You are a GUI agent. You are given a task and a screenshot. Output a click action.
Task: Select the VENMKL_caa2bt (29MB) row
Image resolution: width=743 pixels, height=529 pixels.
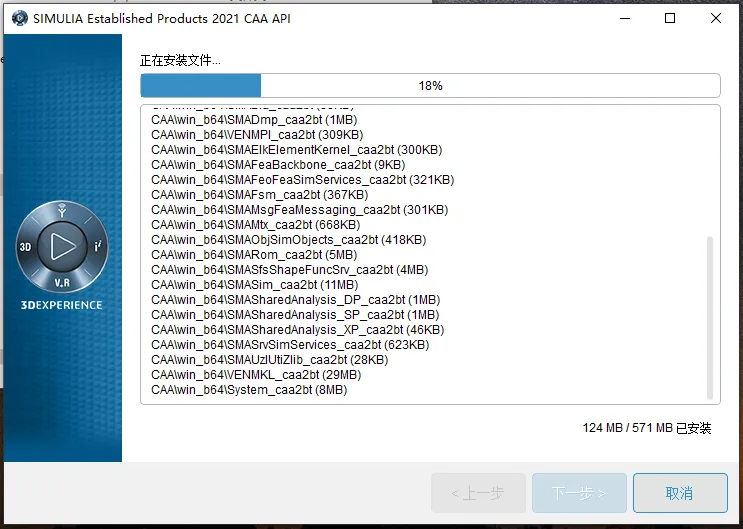tap(256, 375)
